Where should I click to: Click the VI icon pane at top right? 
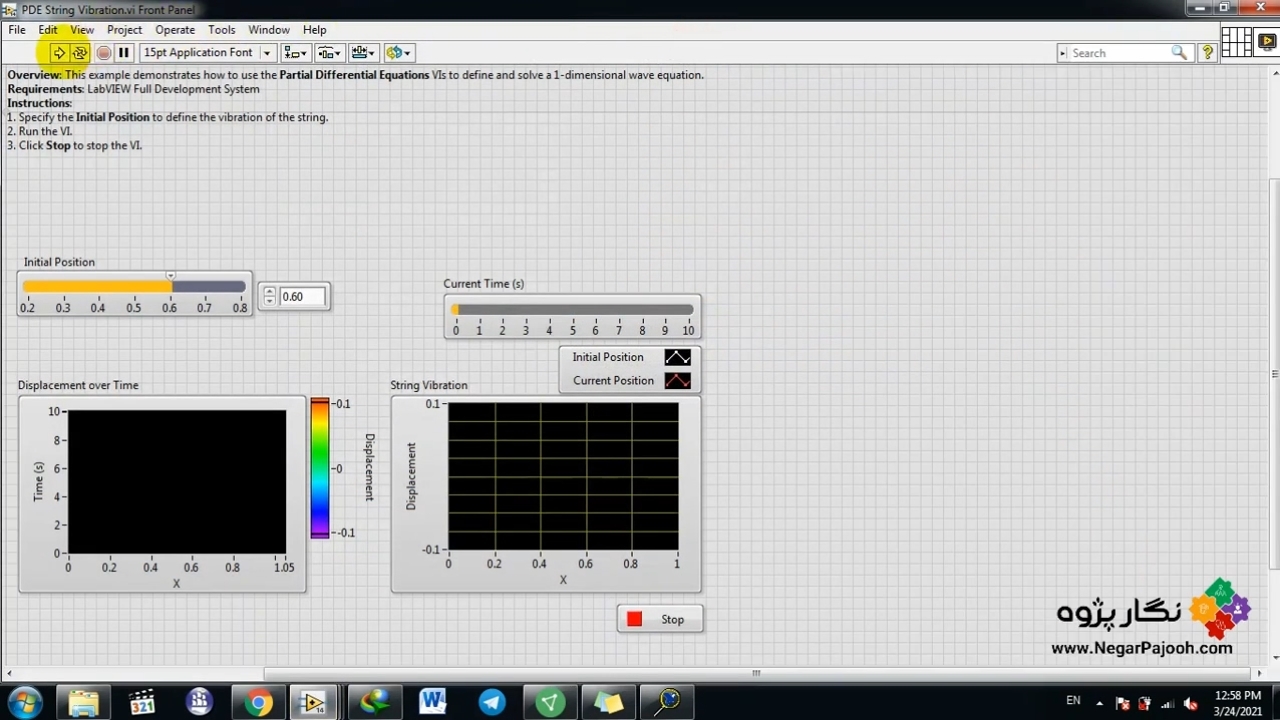coord(1266,42)
